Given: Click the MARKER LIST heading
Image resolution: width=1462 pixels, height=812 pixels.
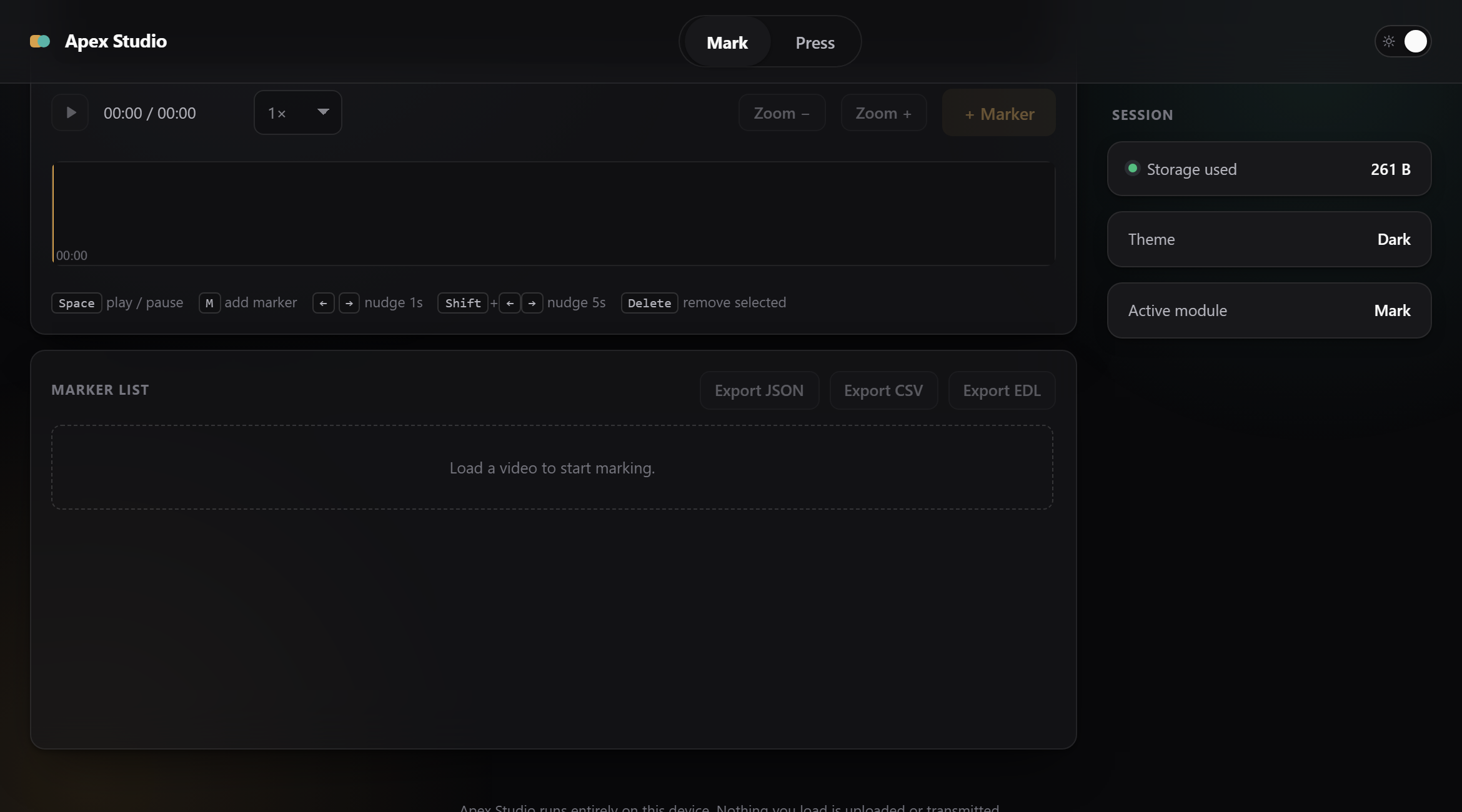Looking at the screenshot, I should (x=100, y=390).
